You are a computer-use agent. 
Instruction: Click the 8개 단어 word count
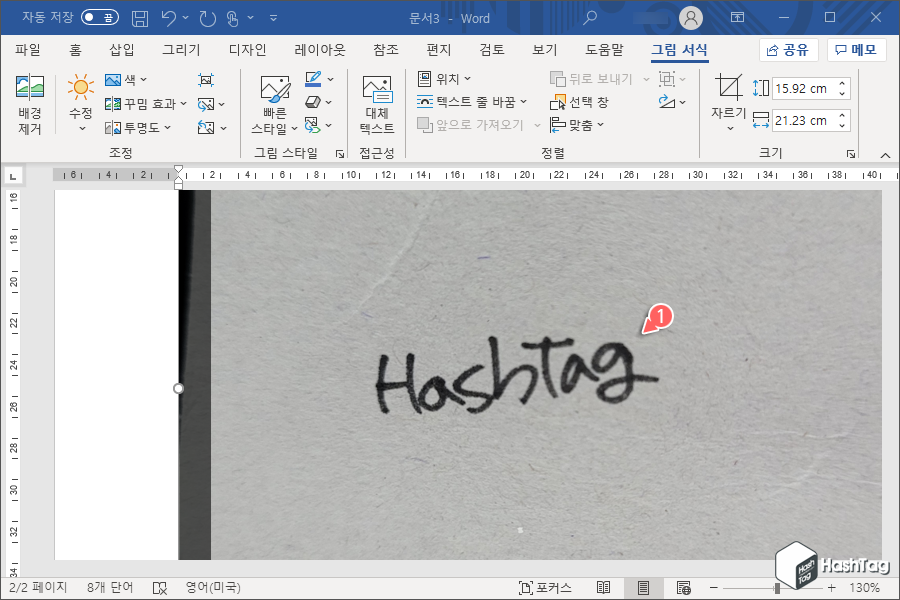pyautogui.click(x=110, y=587)
